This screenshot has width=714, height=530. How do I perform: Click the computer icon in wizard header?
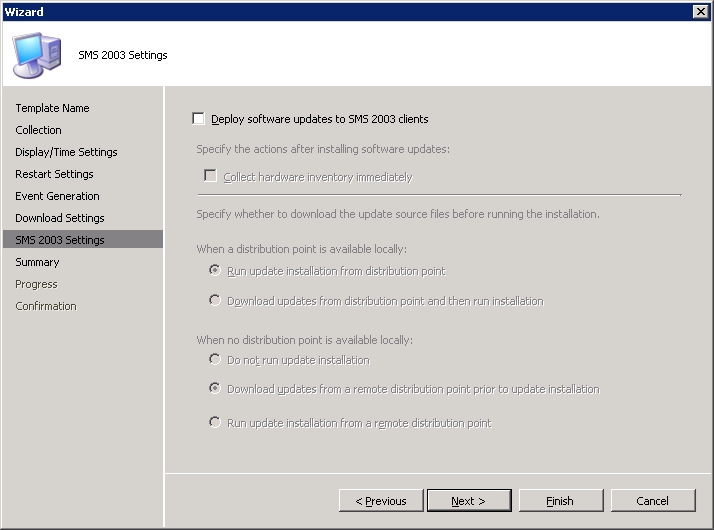[x=37, y=55]
